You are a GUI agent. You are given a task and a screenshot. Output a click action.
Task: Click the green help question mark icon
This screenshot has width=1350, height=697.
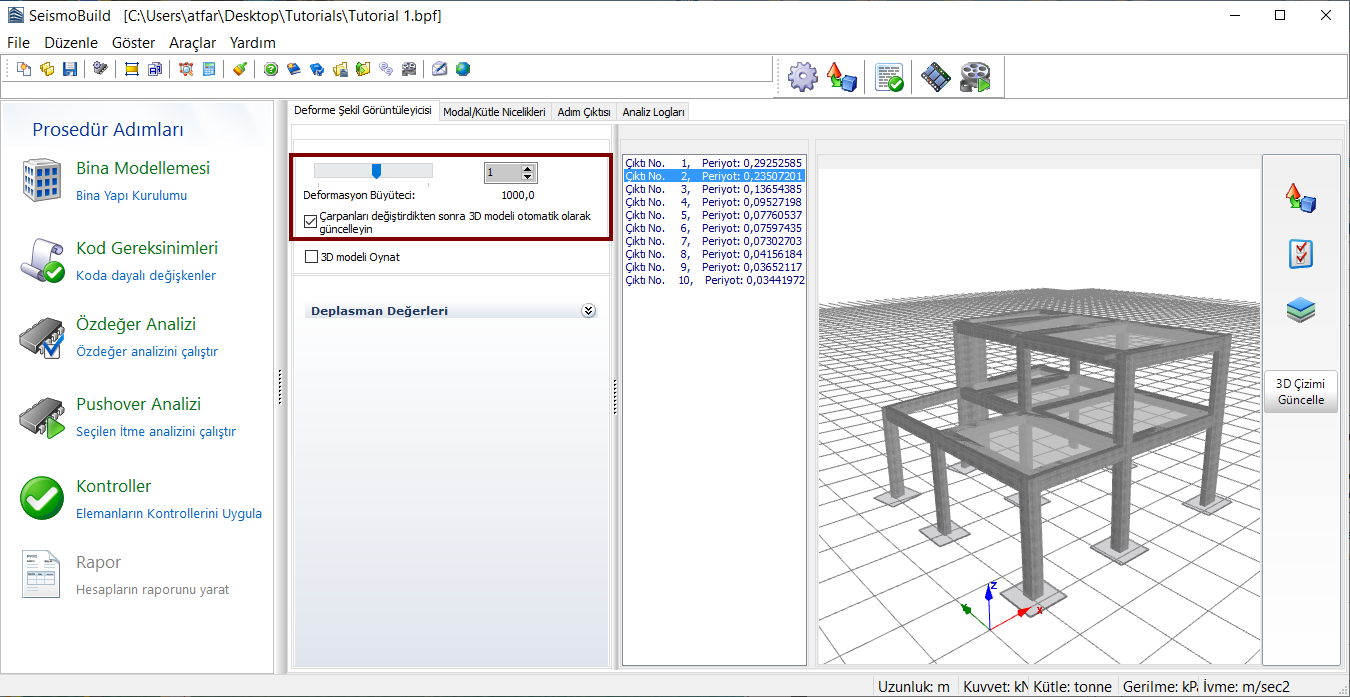point(271,69)
